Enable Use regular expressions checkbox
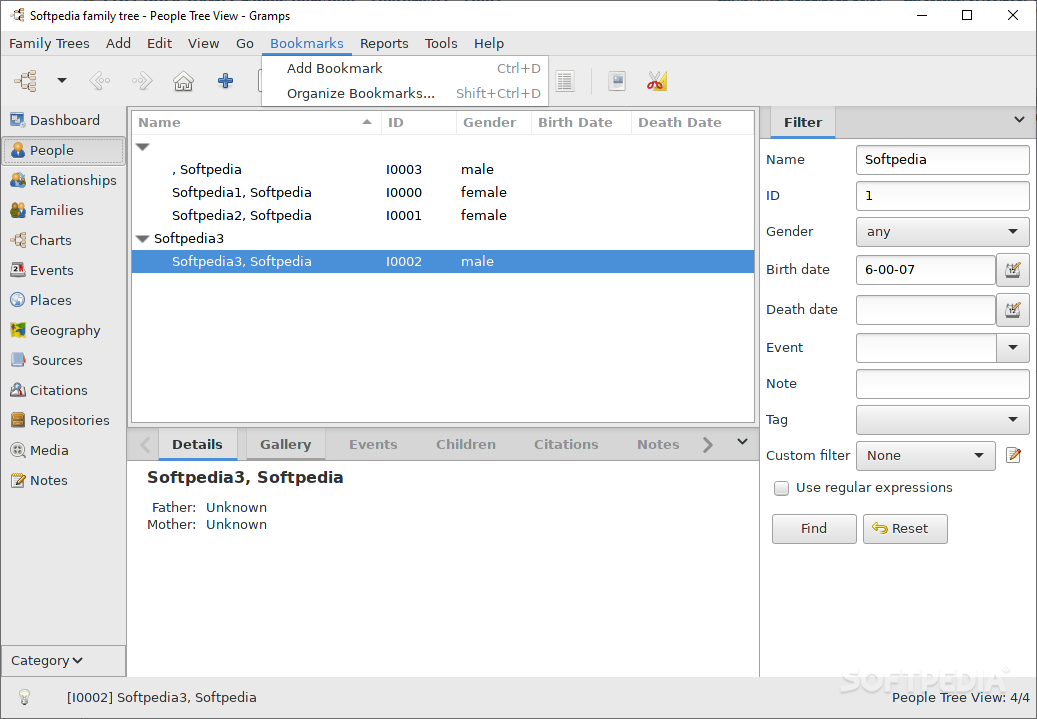Viewport: 1037px width, 719px height. tap(781, 488)
